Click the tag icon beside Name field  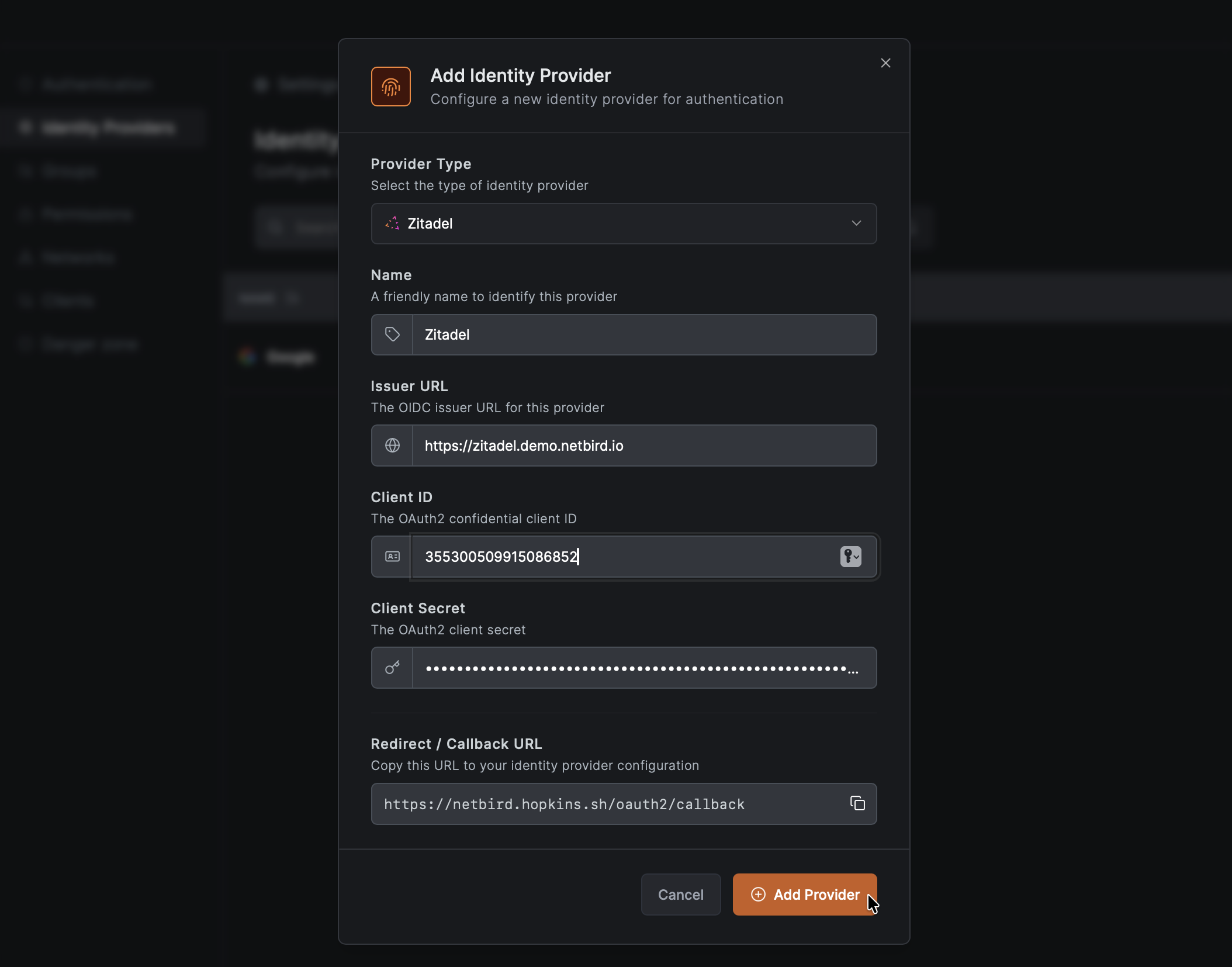pyautogui.click(x=392, y=334)
